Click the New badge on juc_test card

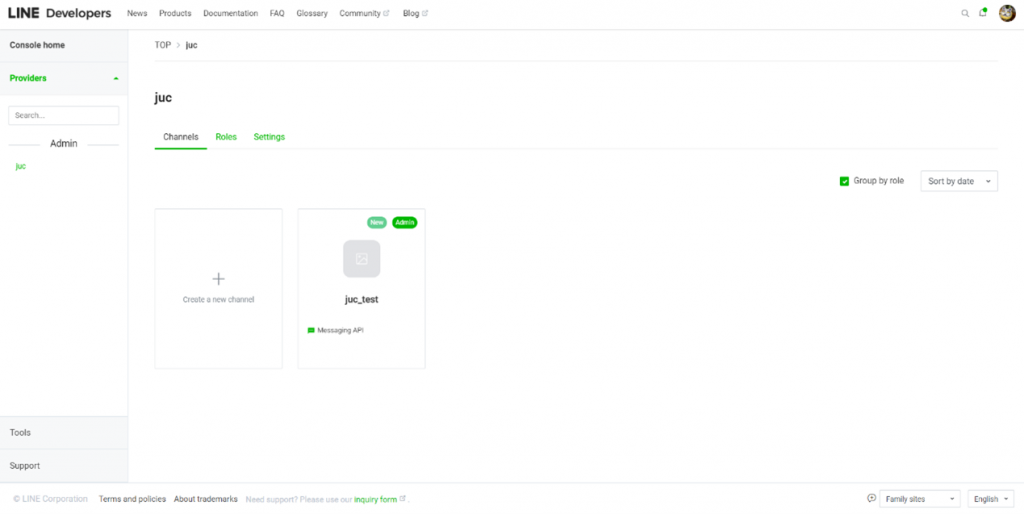tap(377, 223)
